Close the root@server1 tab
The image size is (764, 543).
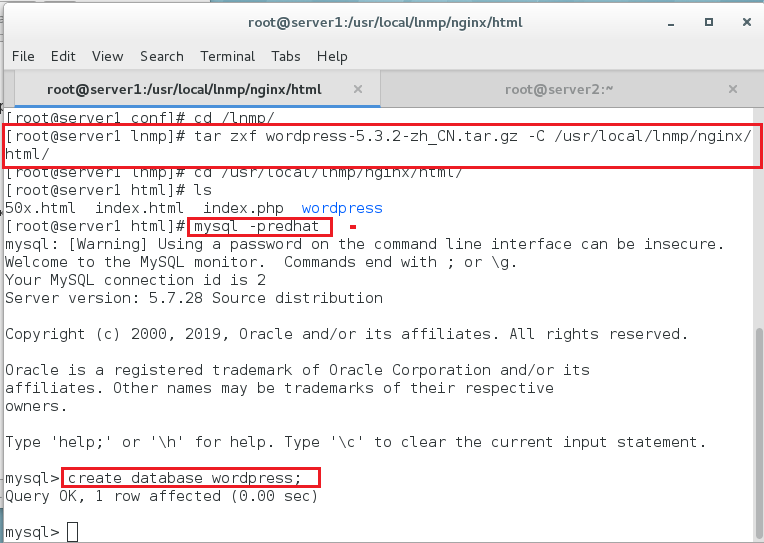click(358, 89)
